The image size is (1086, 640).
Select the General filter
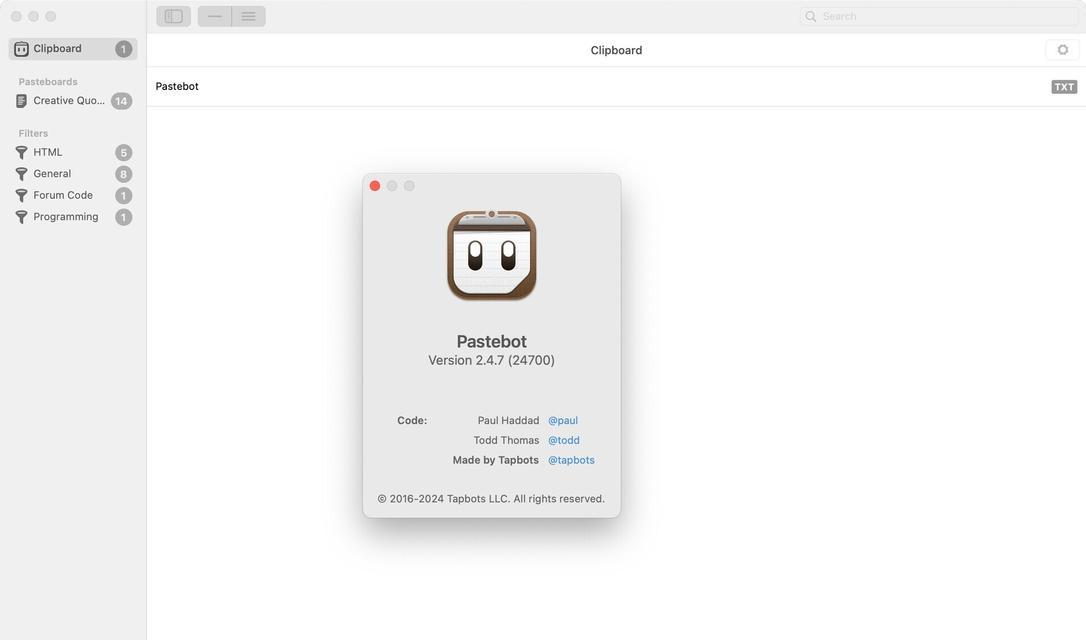pos(73,173)
